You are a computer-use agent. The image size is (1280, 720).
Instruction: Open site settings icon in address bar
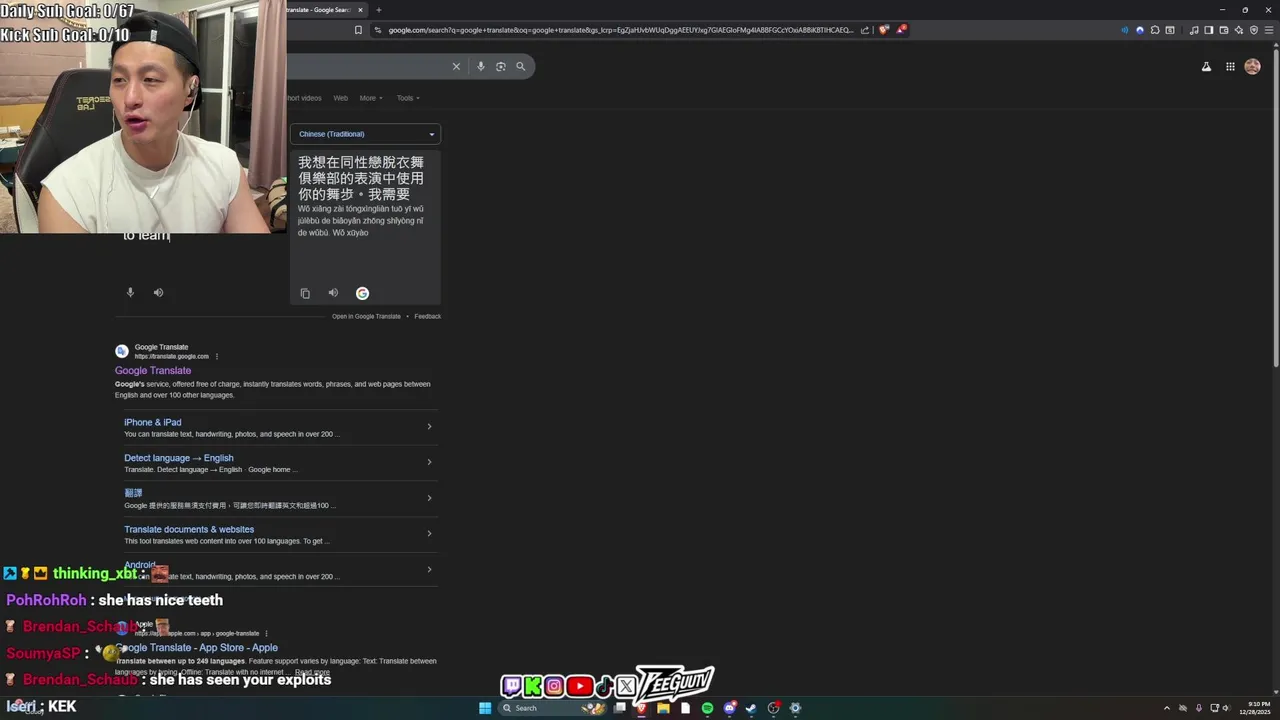(x=377, y=30)
